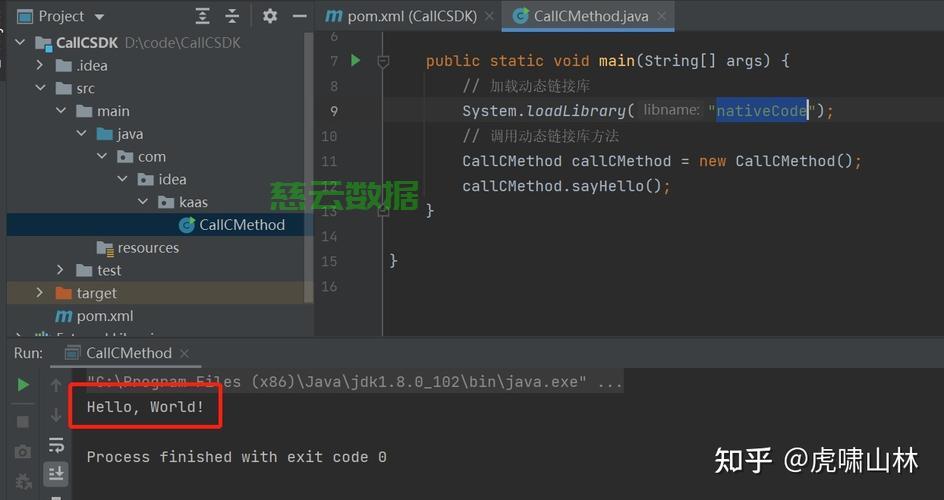Click the Collapse All icon in Project panel

(x=232, y=16)
